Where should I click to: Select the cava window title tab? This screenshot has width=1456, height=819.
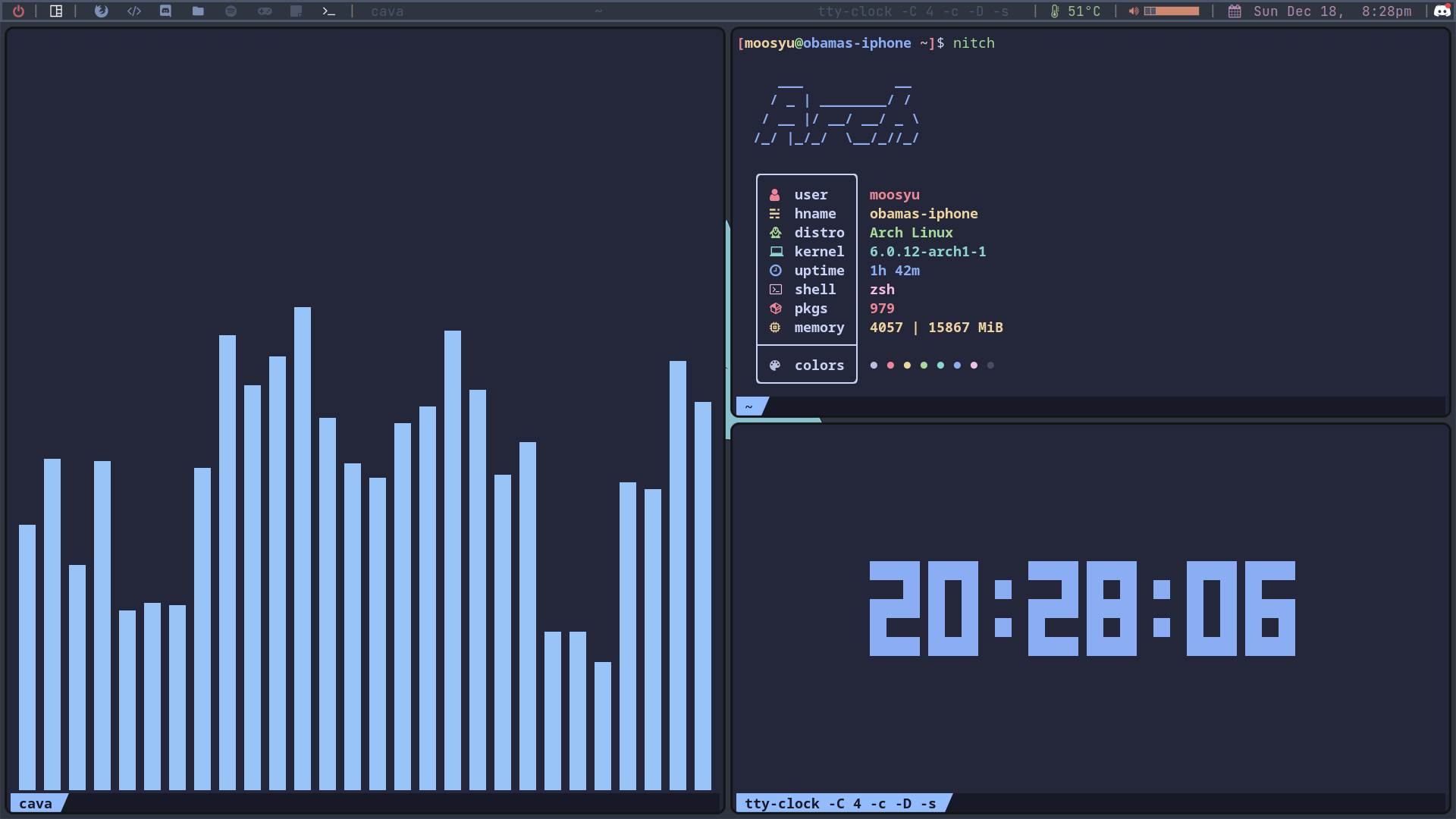tap(36, 803)
